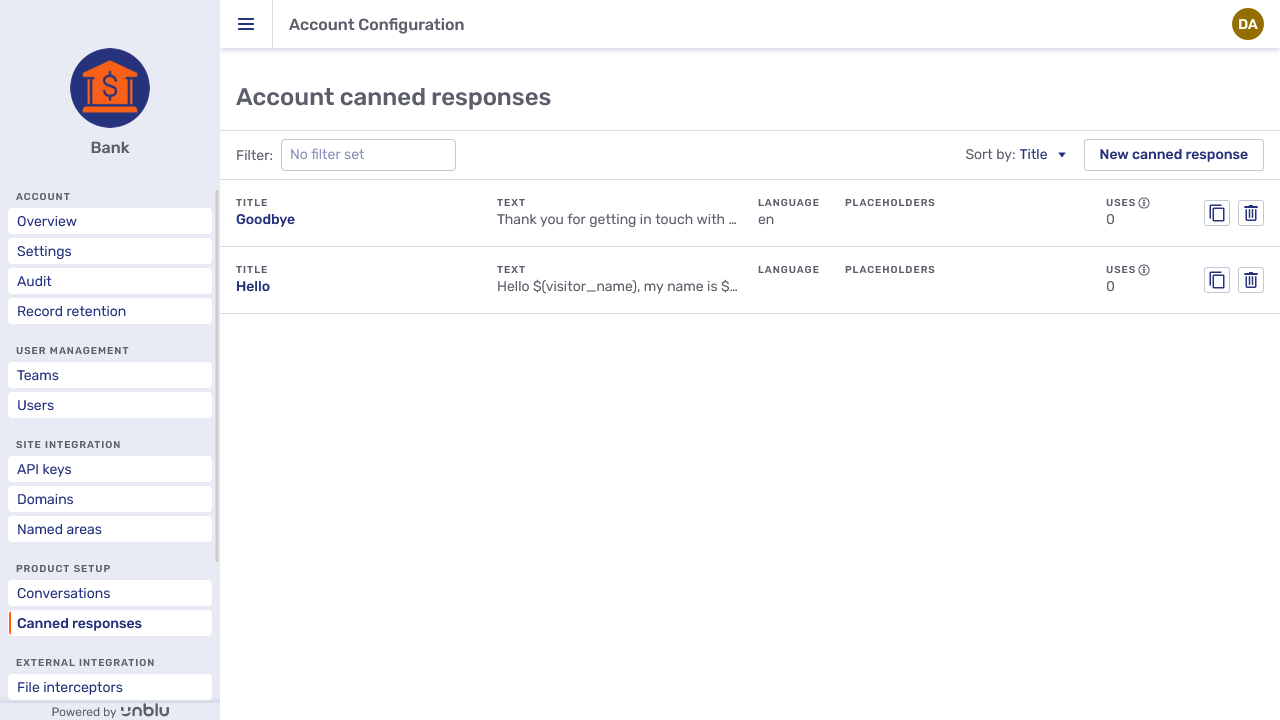This screenshot has width=1280, height=720.
Task: Open the Goodbye canned response
Action: (x=265, y=219)
